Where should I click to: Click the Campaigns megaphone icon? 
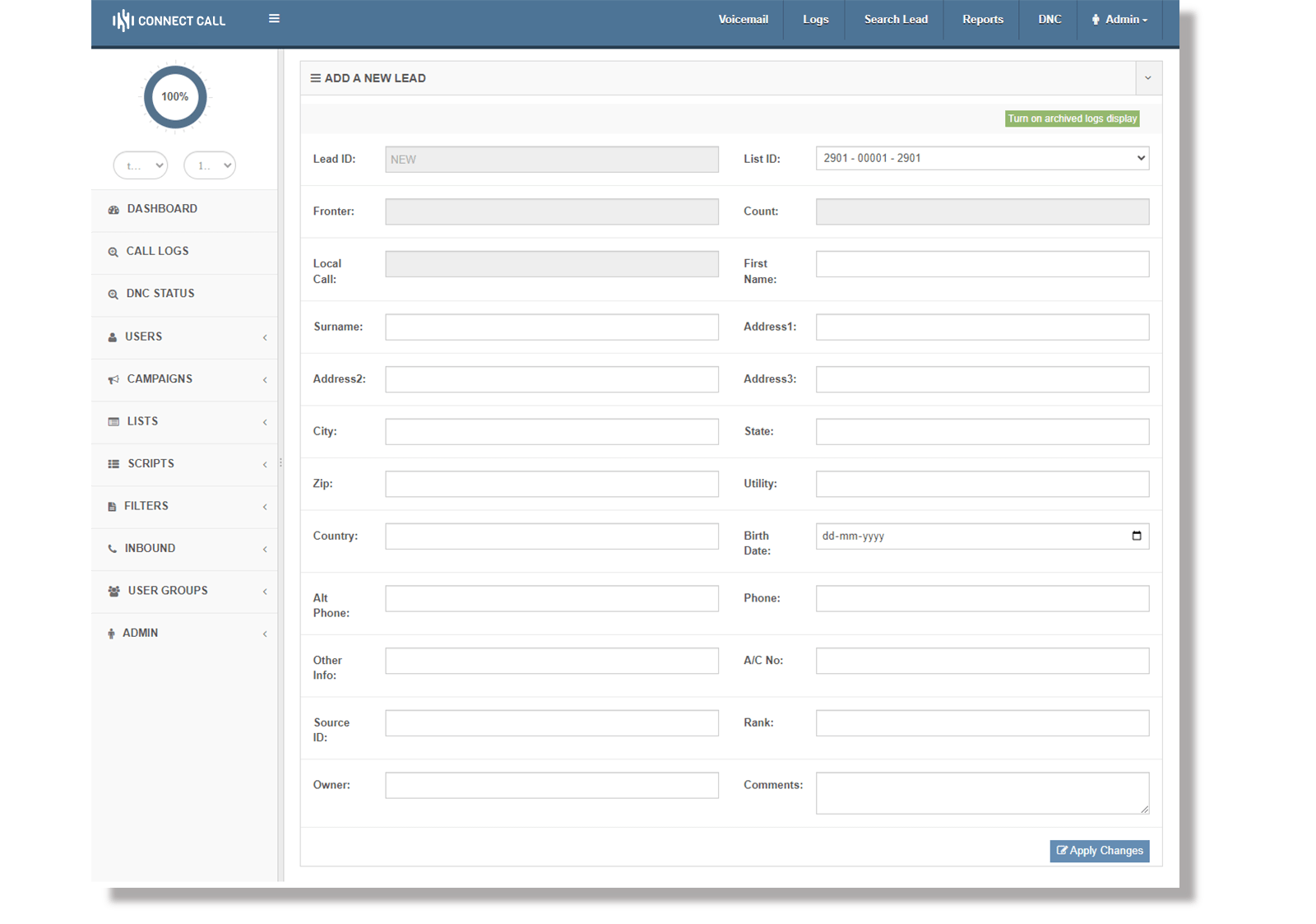click(x=114, y=379)
